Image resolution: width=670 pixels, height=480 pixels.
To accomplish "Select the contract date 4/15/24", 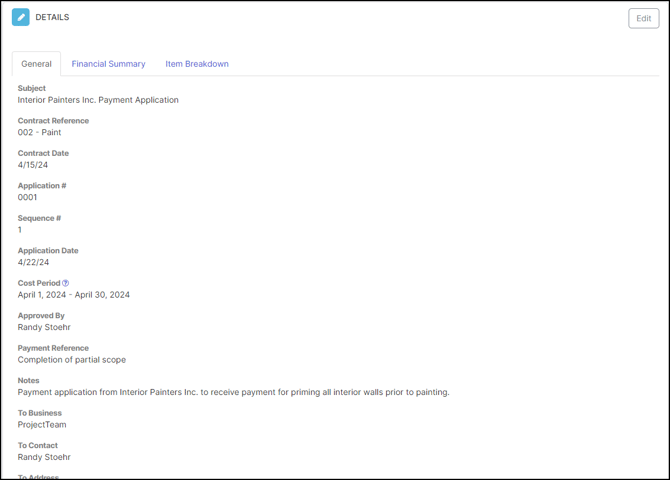I will [33, 165].
